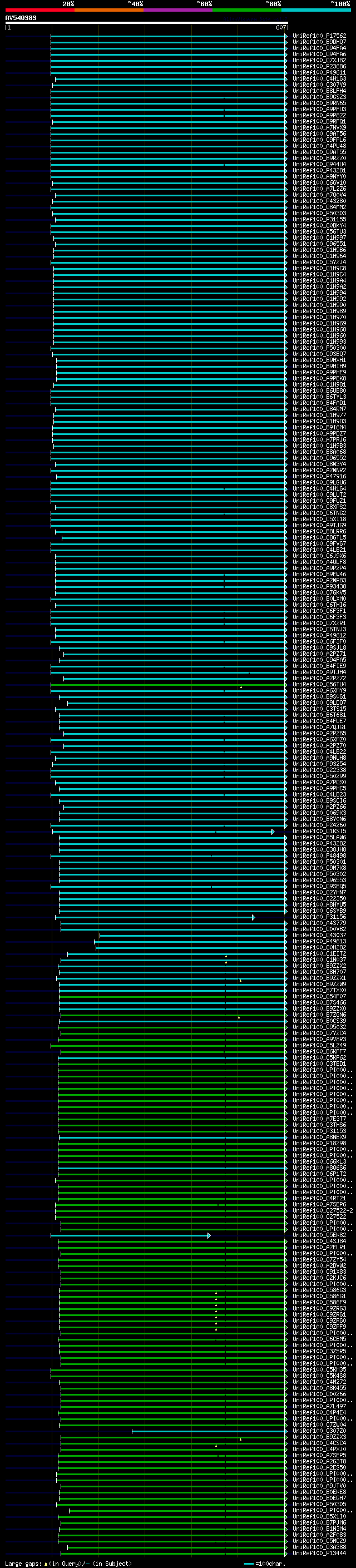Click the UniRef100_B4FIE9 label

pos(319,666)
